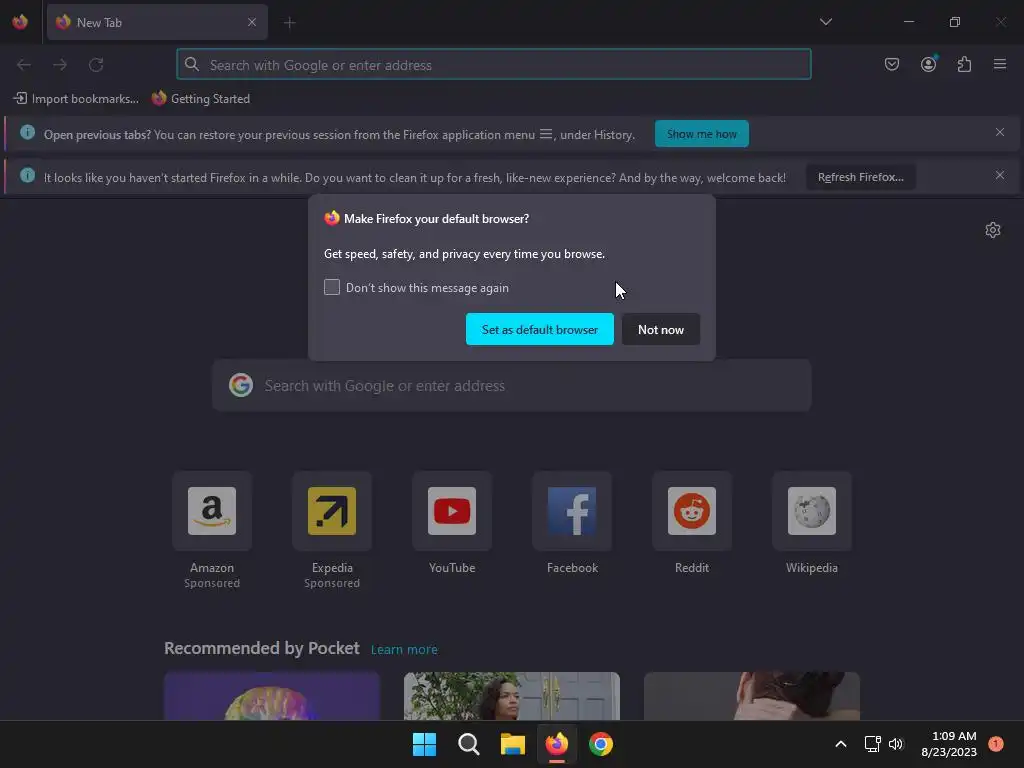1024x768 pixels.
Task: Click Not now button
Action: point(660,329)
